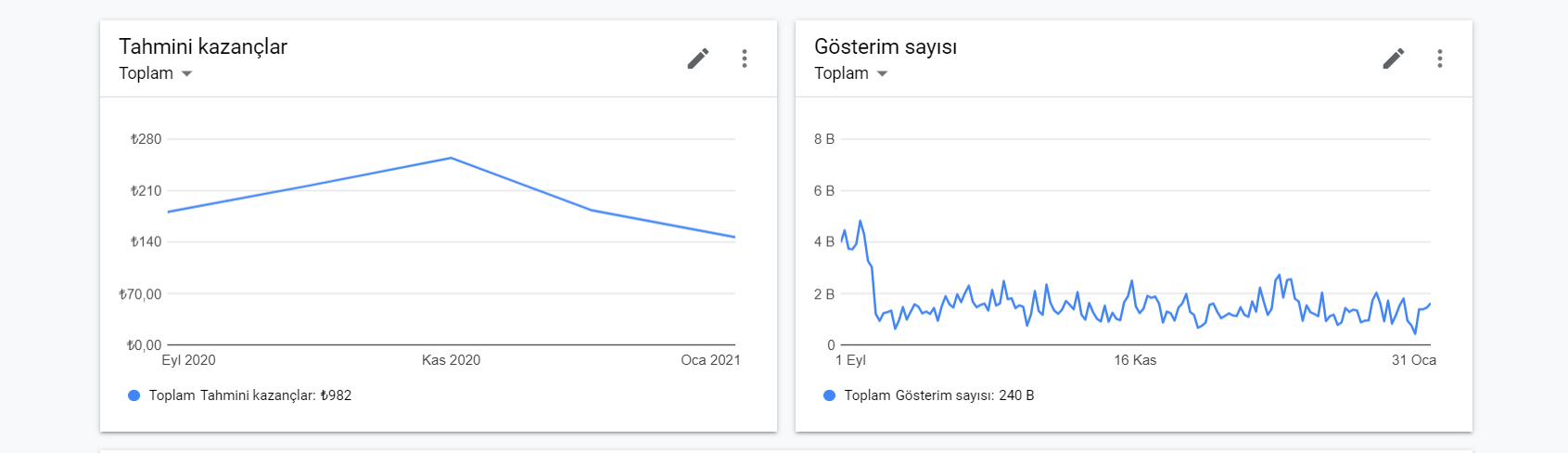Edit the Gösterim sayısı card with pencil icon

1394,58
